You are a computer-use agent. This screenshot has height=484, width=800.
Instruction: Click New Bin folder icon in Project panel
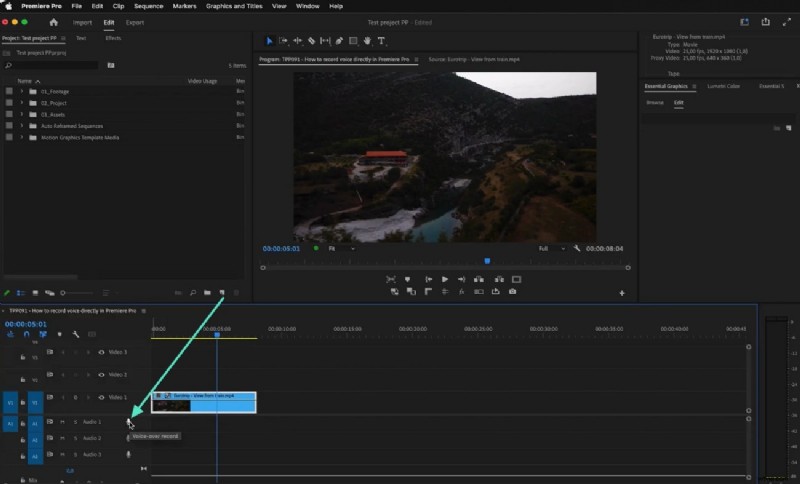tap(207, 293)
